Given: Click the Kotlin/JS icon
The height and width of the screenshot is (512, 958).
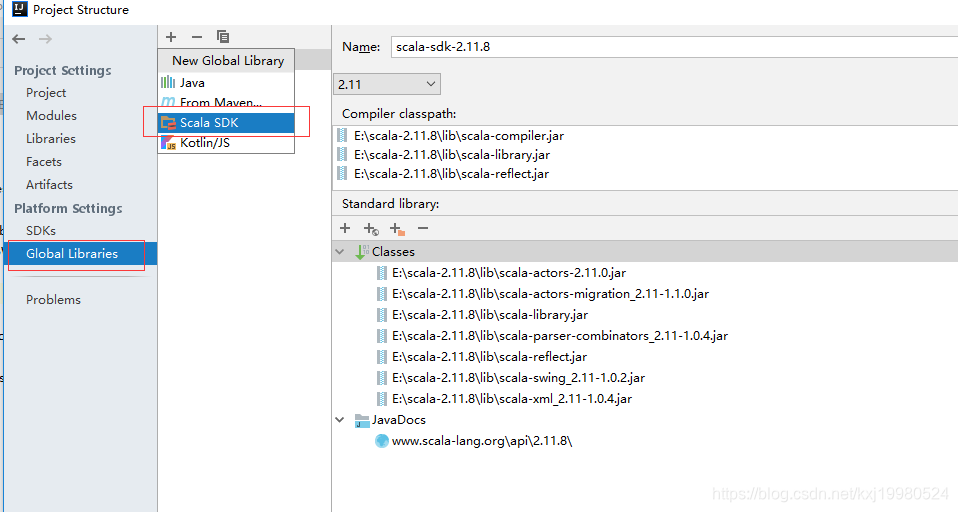Looking at the screenshot, I should coord(169,143).
